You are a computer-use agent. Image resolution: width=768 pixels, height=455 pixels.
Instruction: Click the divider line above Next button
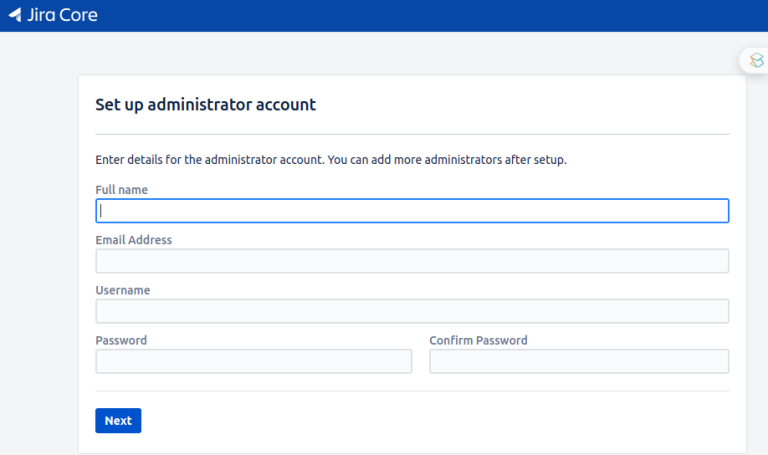click(x=412, y=391)
